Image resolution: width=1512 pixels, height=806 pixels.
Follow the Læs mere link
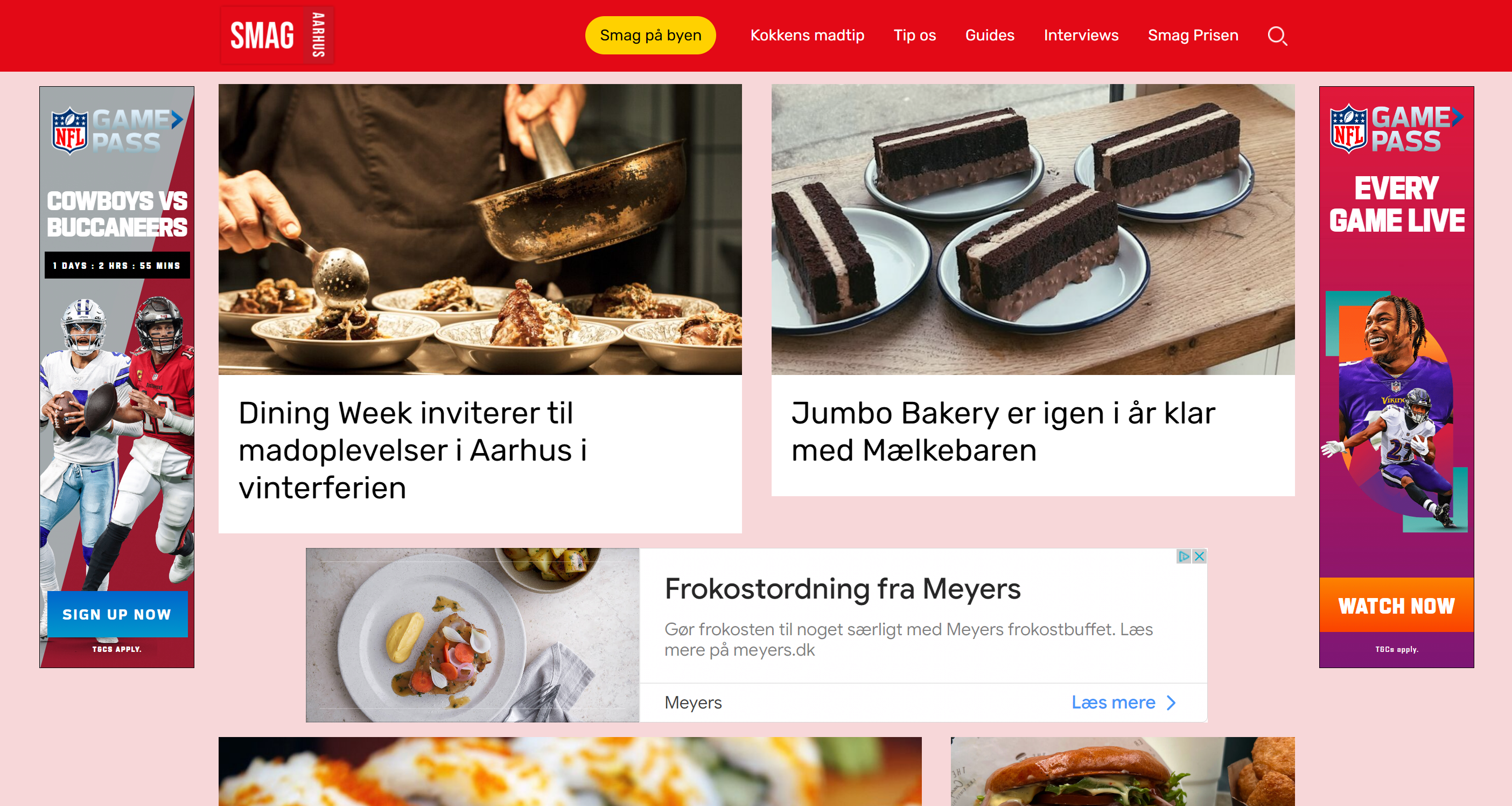click(1113, 703)
